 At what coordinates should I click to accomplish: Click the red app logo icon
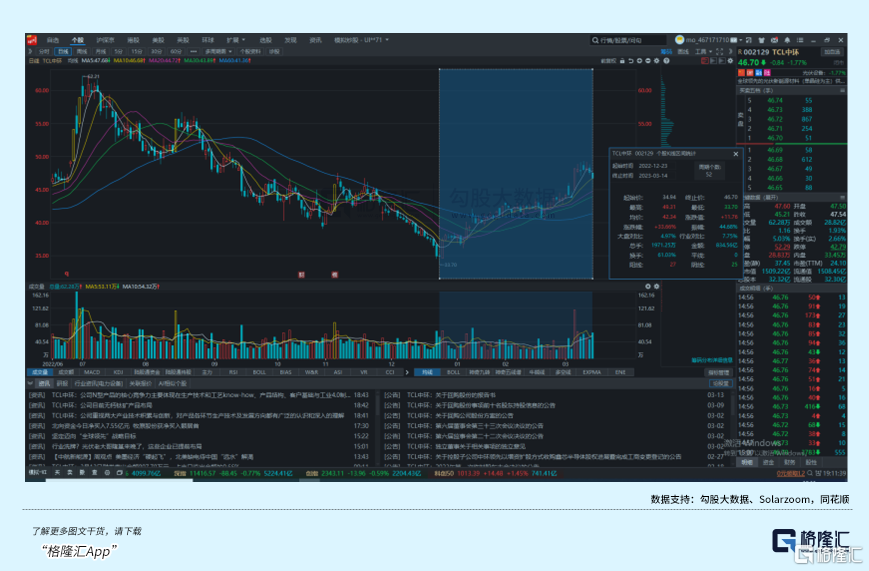(x=31, y=40)
